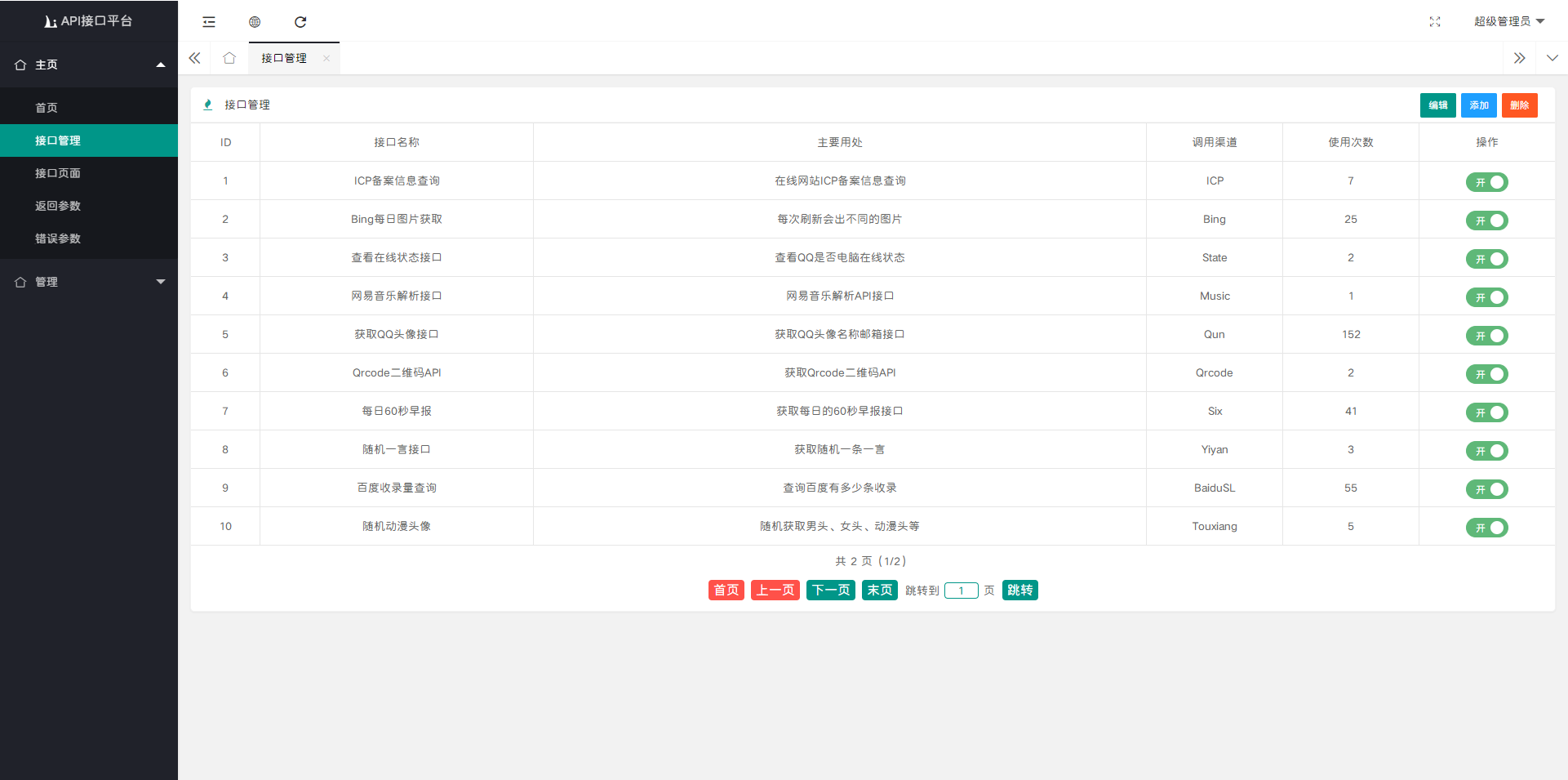Viewport: 1568px width, 780px height.
Task: Expand the 管理 sidebar section
Action: pos(89,282)
